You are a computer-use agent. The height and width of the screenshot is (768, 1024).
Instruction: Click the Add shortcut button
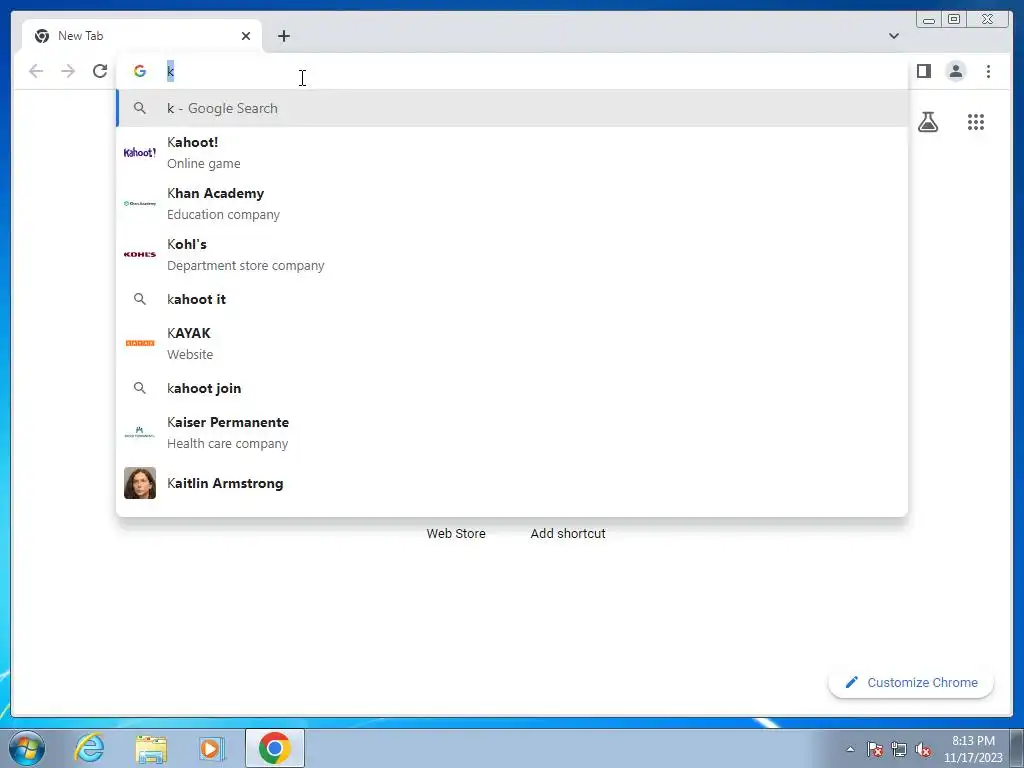568,534
